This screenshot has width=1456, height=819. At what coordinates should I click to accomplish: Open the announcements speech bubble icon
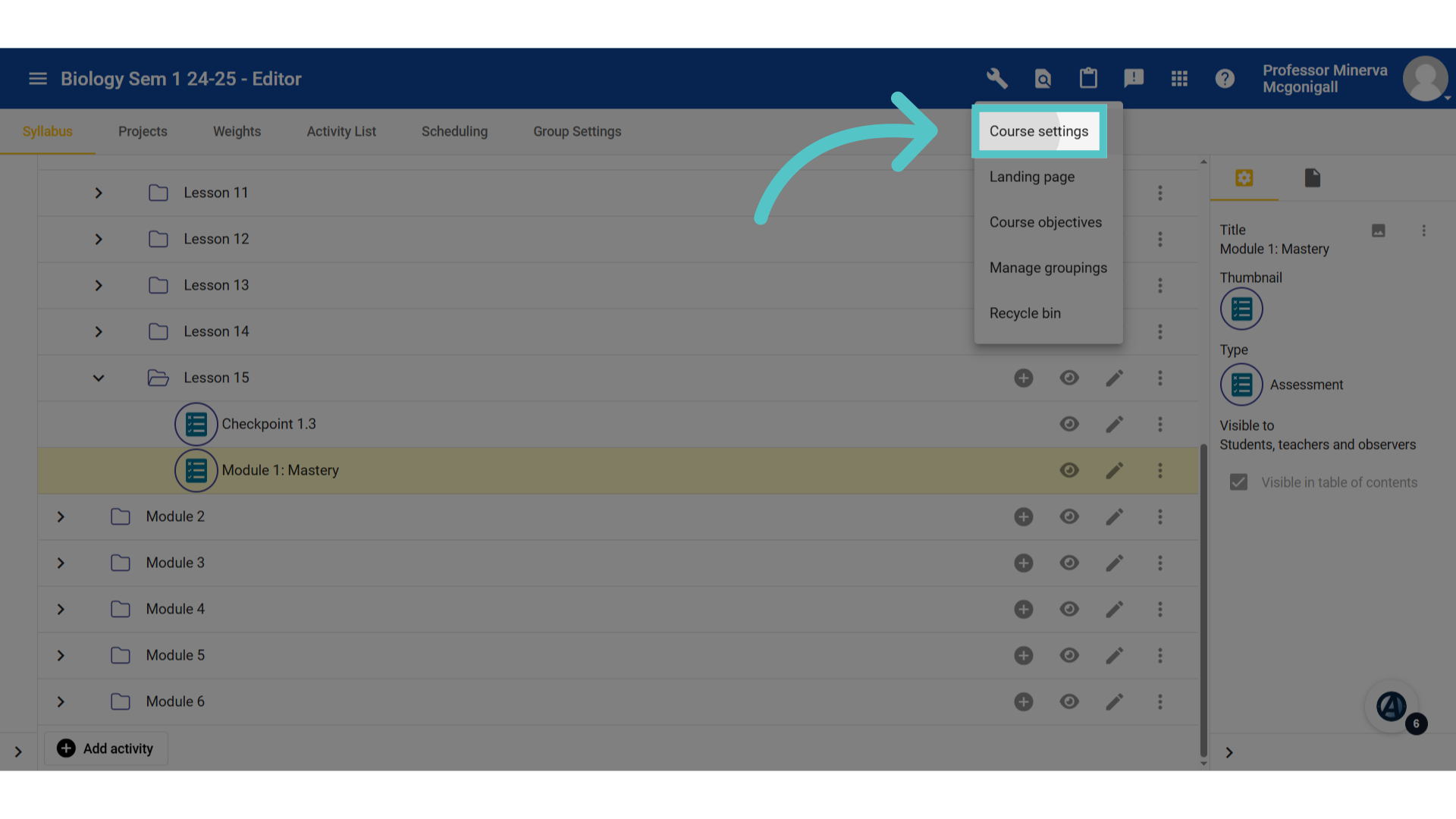pyautogui.click(x=1134, y=78)
